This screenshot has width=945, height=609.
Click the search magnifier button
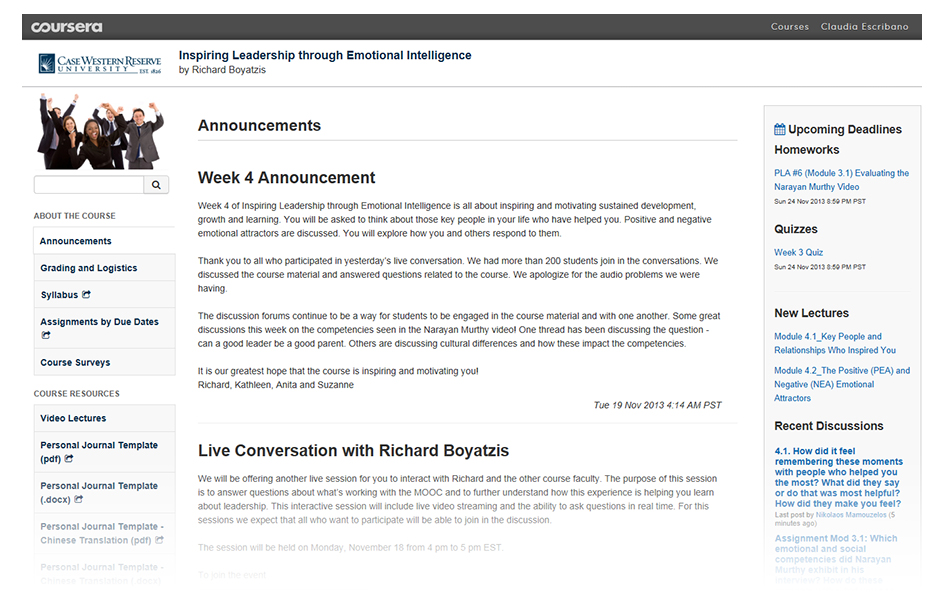pos(156,185)
